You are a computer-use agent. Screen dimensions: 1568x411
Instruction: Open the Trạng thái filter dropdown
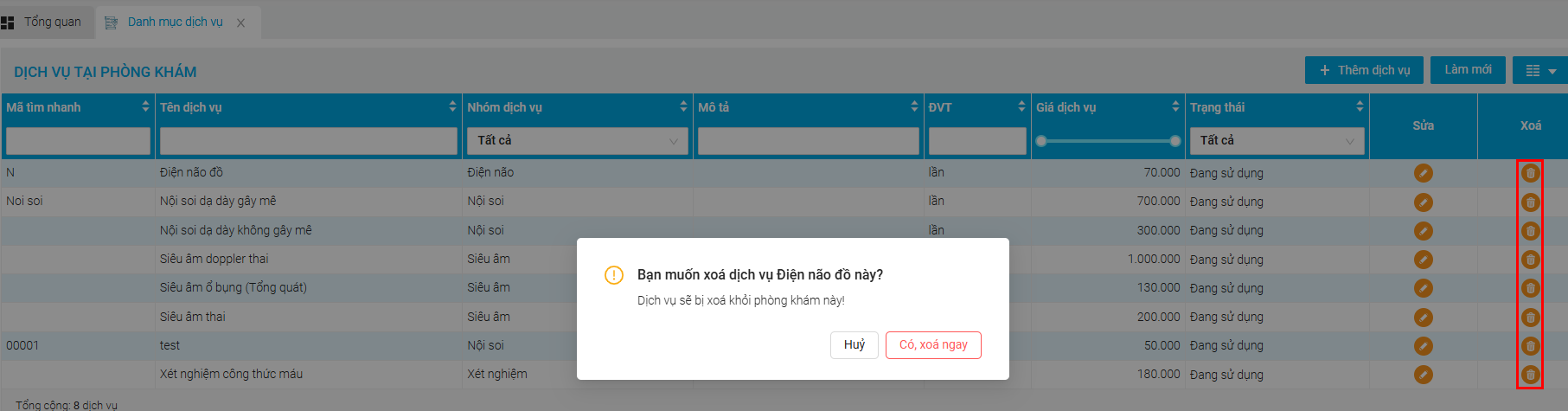(1277, 140)
